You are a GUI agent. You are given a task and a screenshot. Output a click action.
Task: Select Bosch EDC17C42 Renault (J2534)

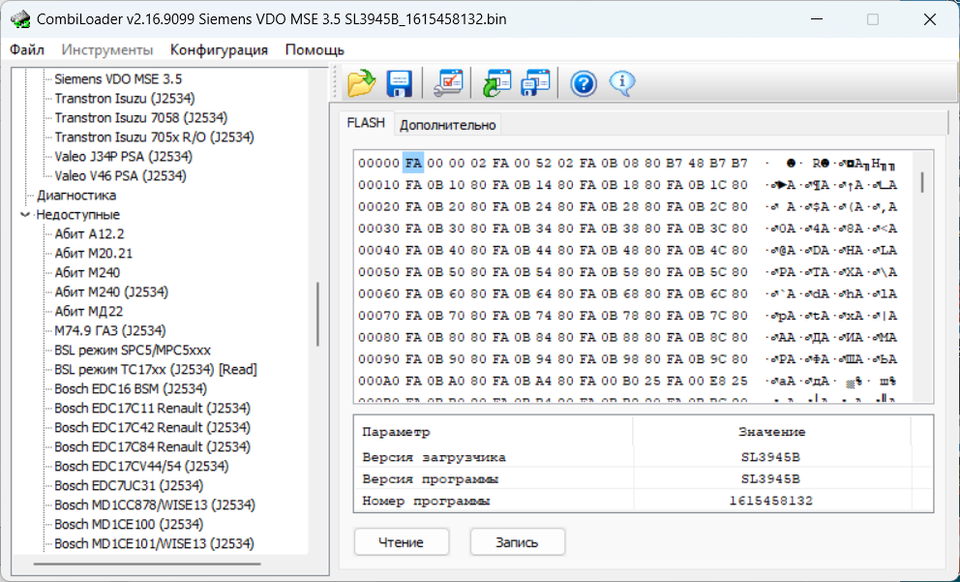[x=152, y=427]
